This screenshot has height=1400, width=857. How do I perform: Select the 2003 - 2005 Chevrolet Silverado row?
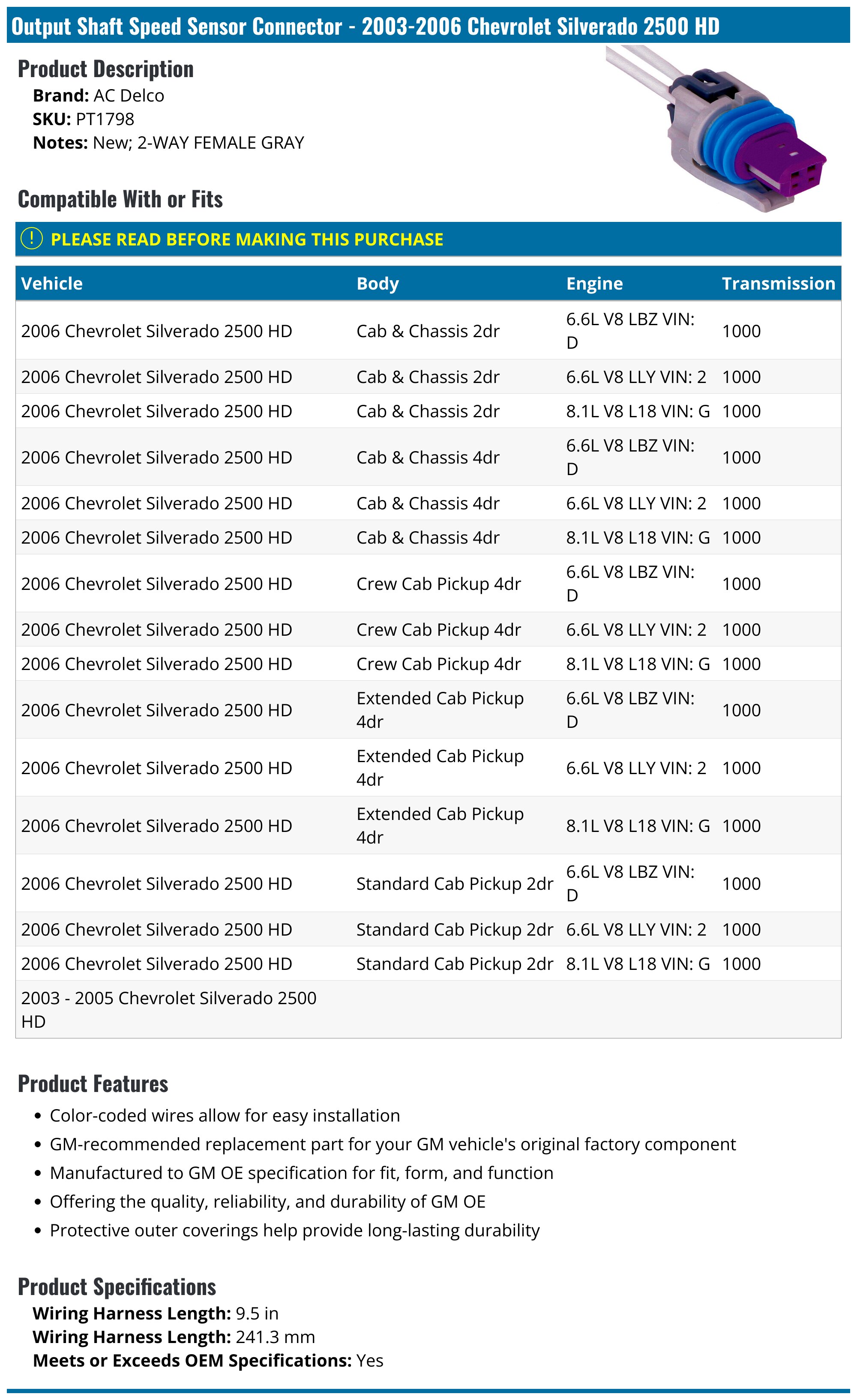click(428, 1010)
